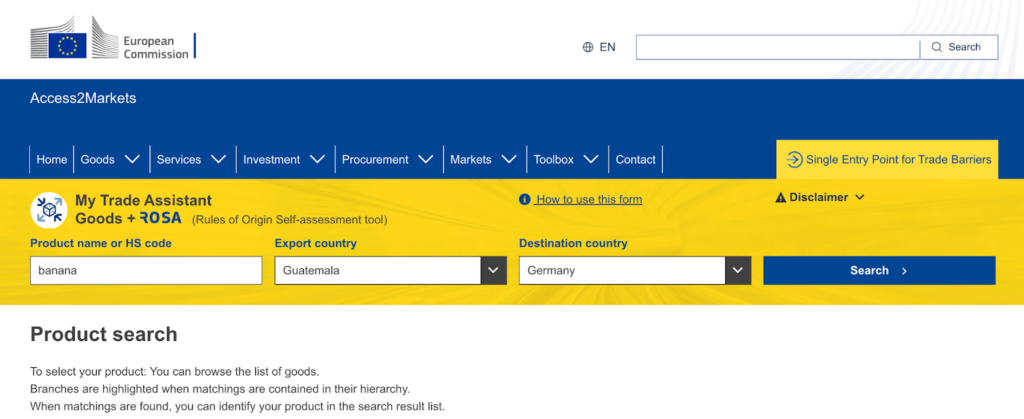Open the EN language selector

pos(600,47)
